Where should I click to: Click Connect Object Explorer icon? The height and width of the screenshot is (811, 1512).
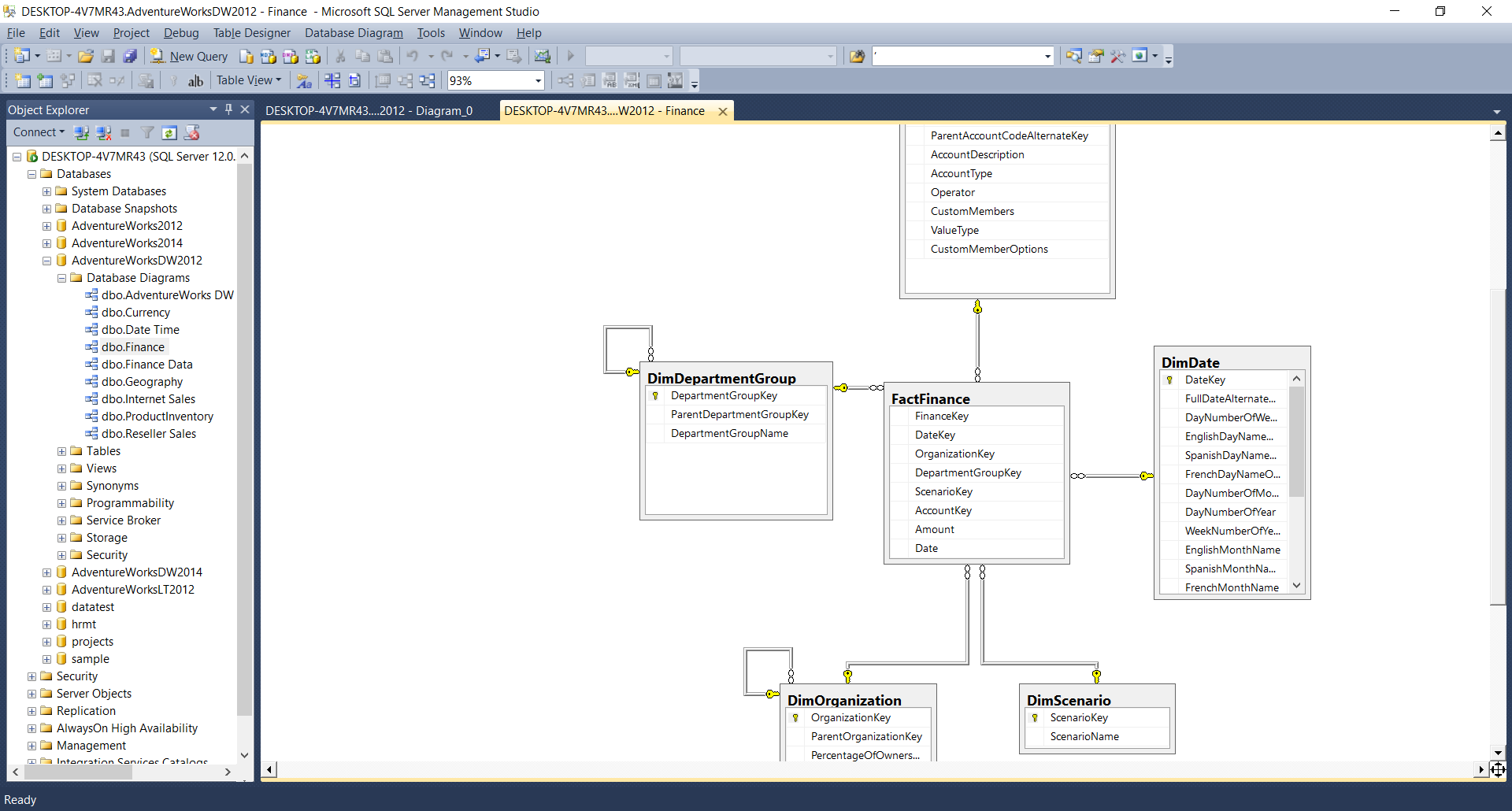(81, 132)
